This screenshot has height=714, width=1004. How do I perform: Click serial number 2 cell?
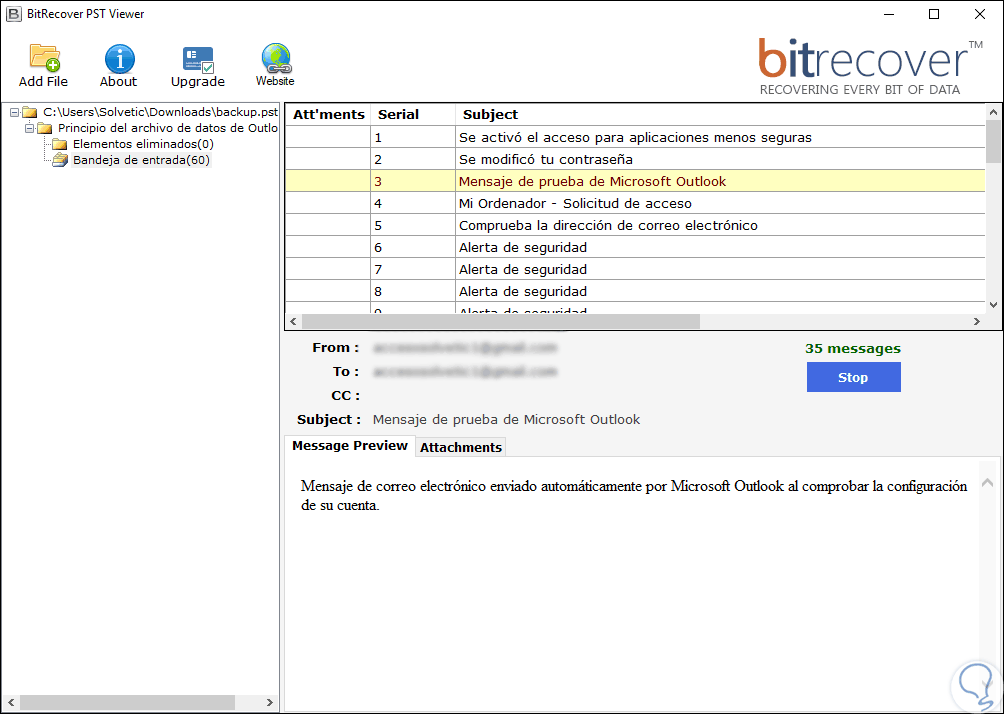413,159
